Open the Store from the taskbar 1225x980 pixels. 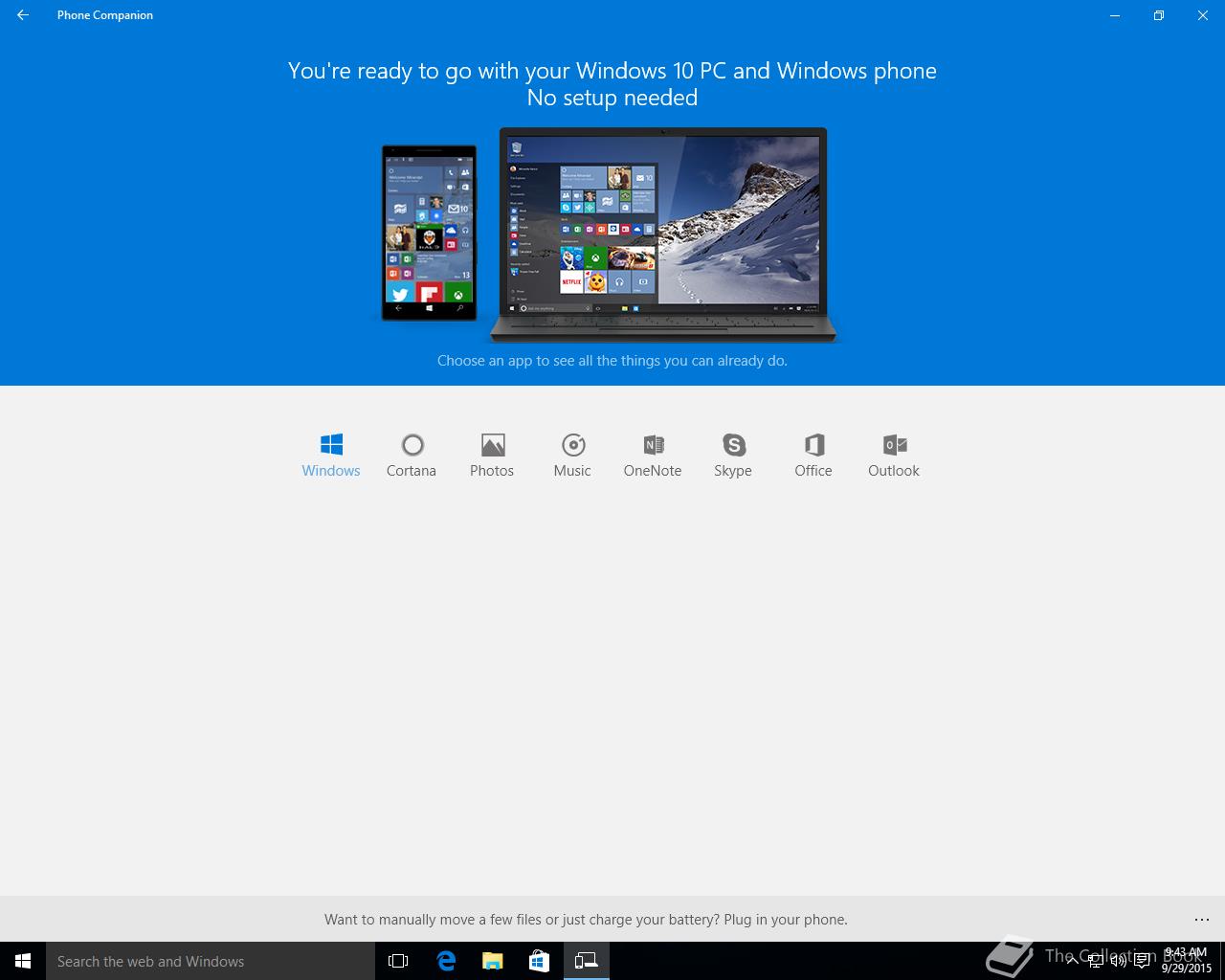(539, 961)
